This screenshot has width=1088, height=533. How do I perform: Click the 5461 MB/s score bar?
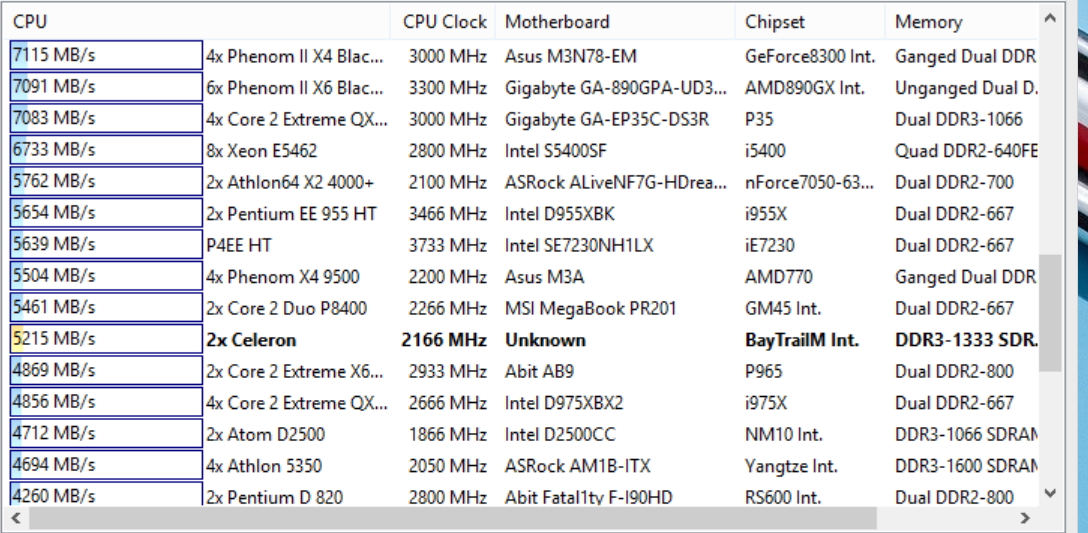click(106, 307)
